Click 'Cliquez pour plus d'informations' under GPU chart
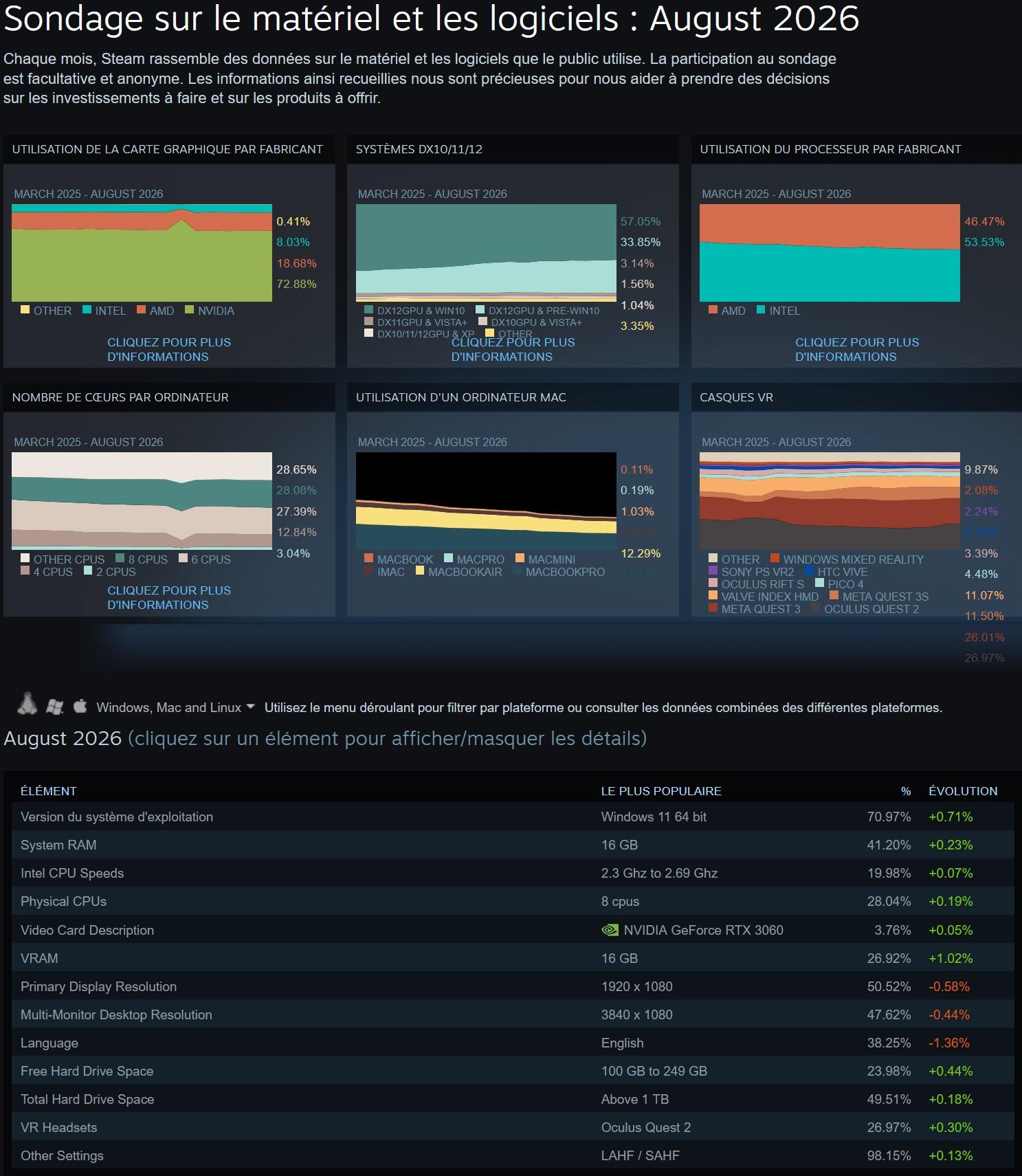The width and height of the screenshot is (1022, 1176). pyautogui.click(x=169, y=349)
